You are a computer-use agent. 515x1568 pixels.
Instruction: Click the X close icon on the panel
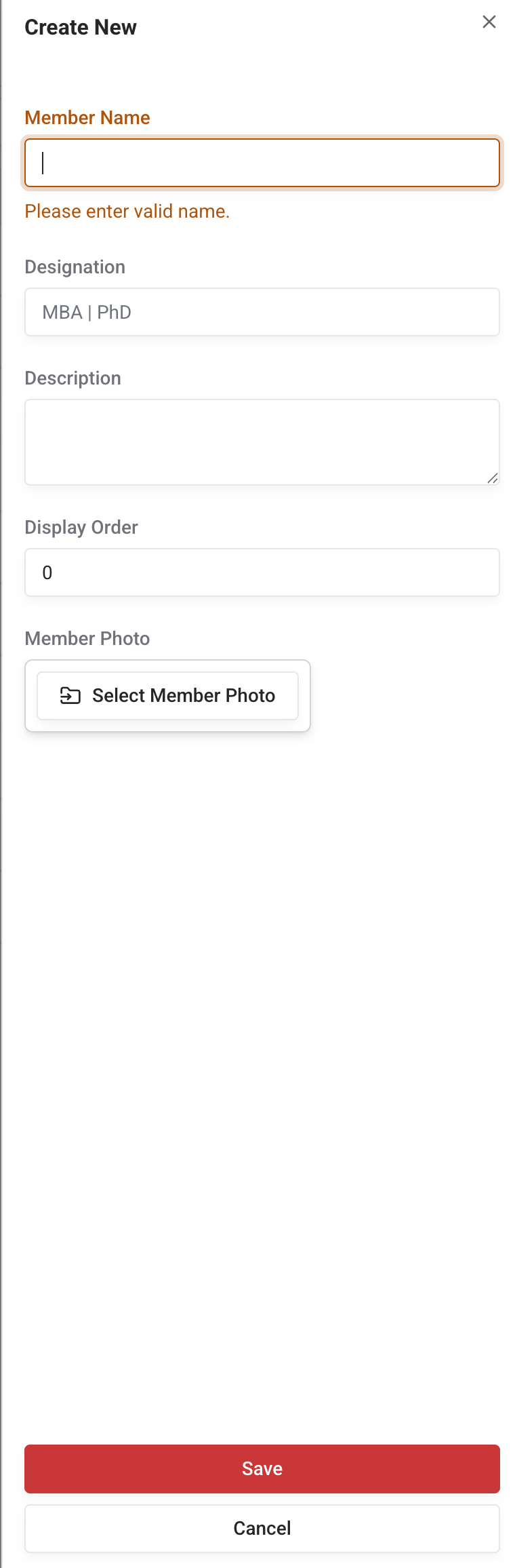[x=489, y=22]
